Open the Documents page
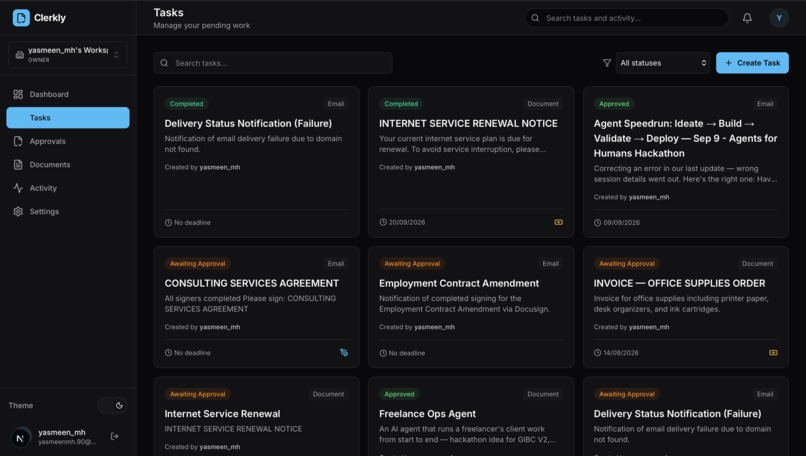806x456 pixels. (68, 165)
